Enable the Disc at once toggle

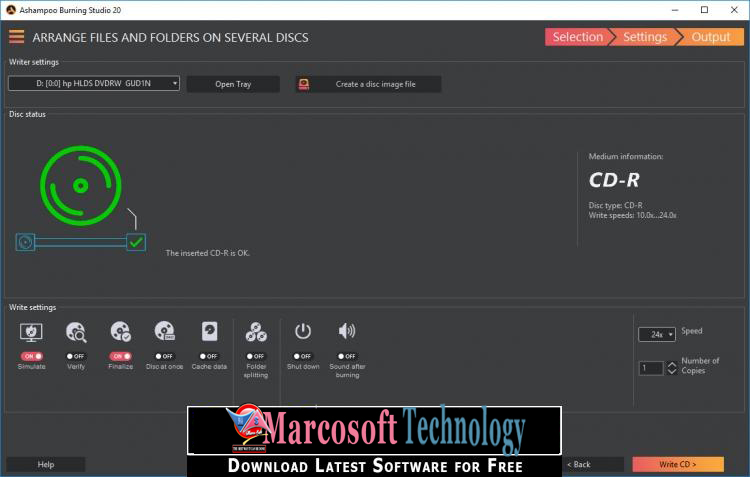point(165,356)
